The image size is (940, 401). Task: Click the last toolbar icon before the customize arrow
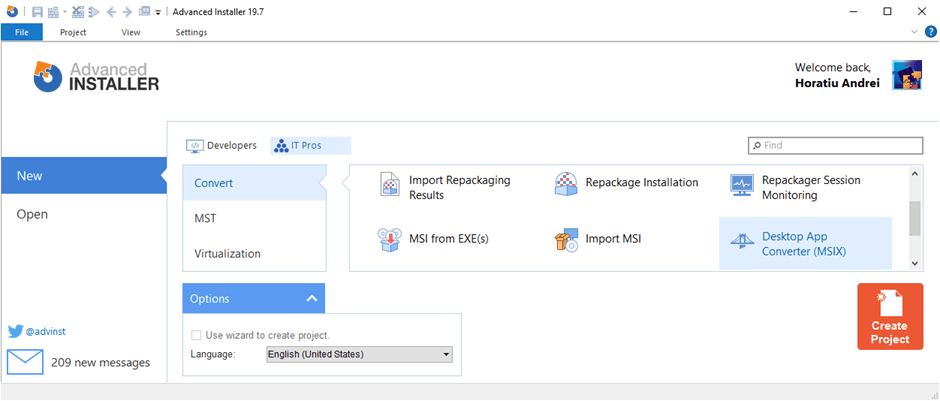point(144,11)
